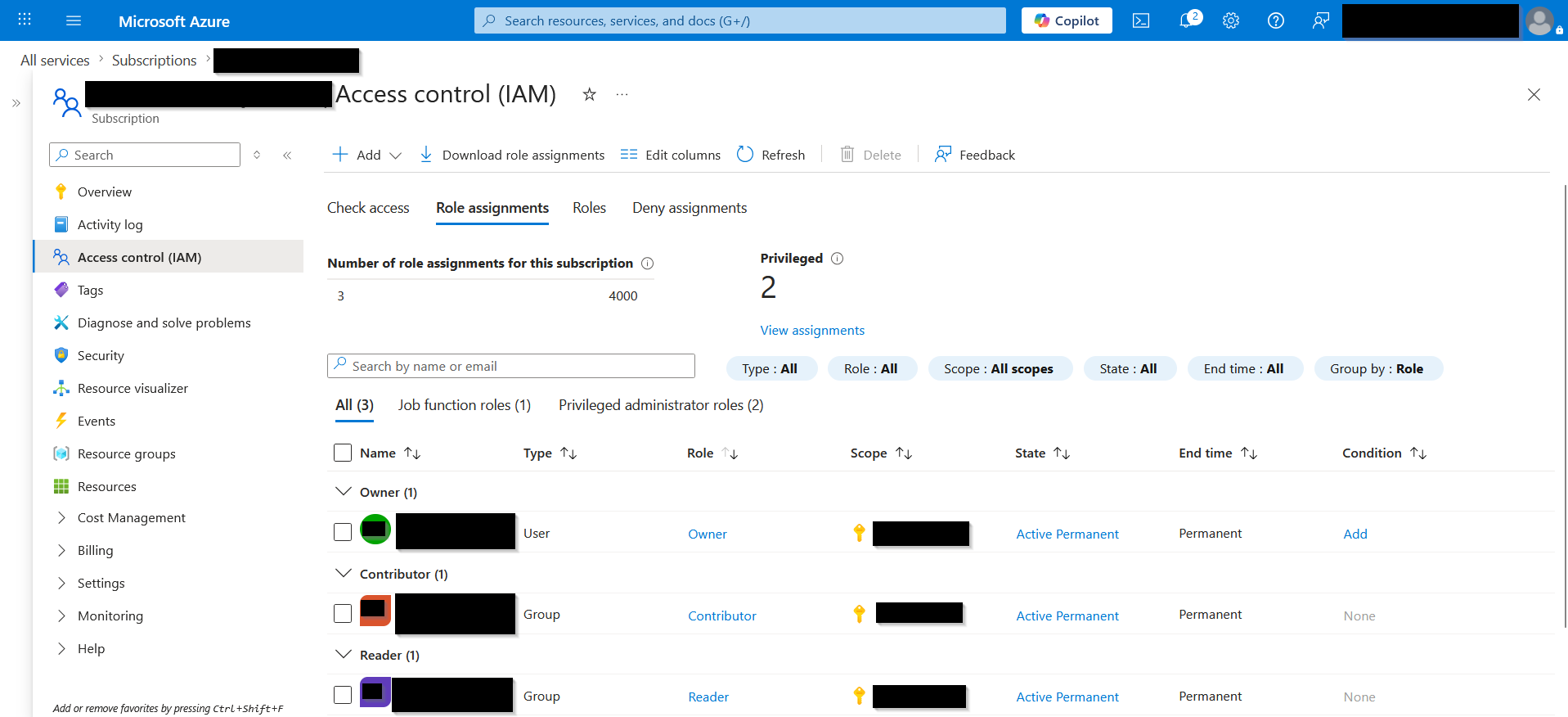The width and height of the screenshot is (1568, 717).
Task: Open the Copilot button
Action: tap(1067, 20)
